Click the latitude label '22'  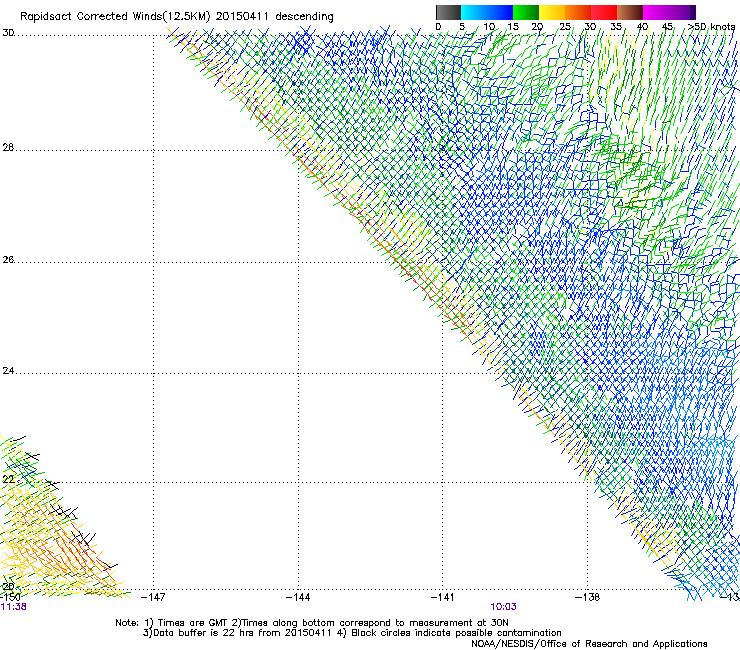coord(8,480)
